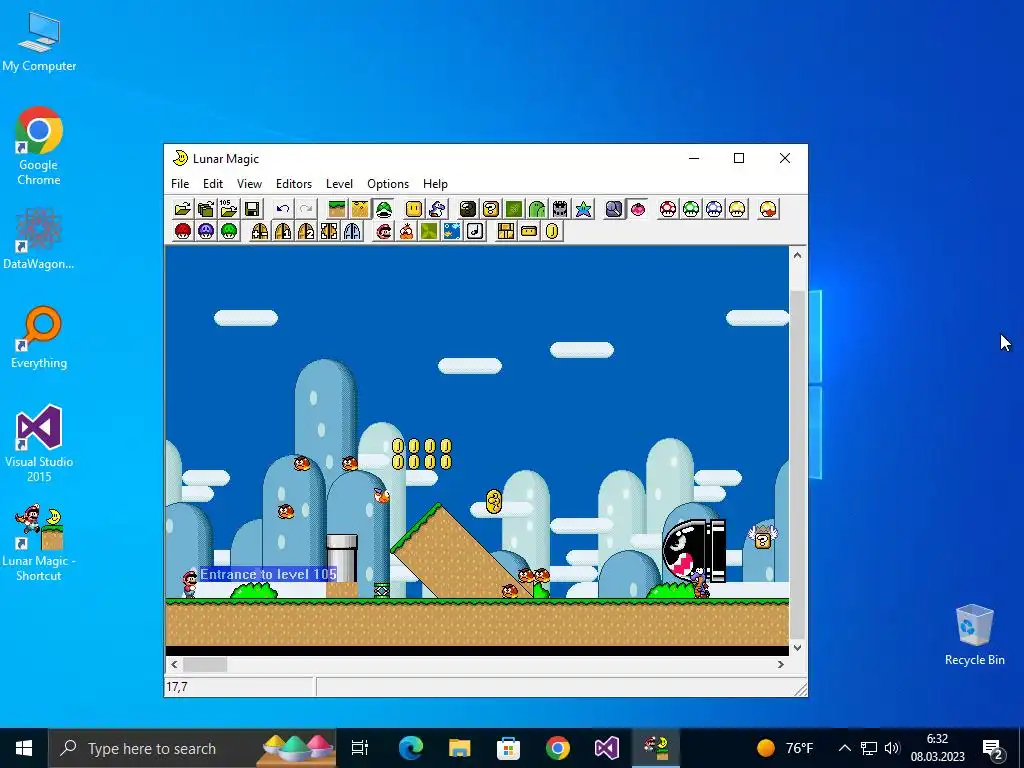Viewport: 1024px width, 768px height.
Task: Open the music note toolbar icon
Action: (475, 231)
